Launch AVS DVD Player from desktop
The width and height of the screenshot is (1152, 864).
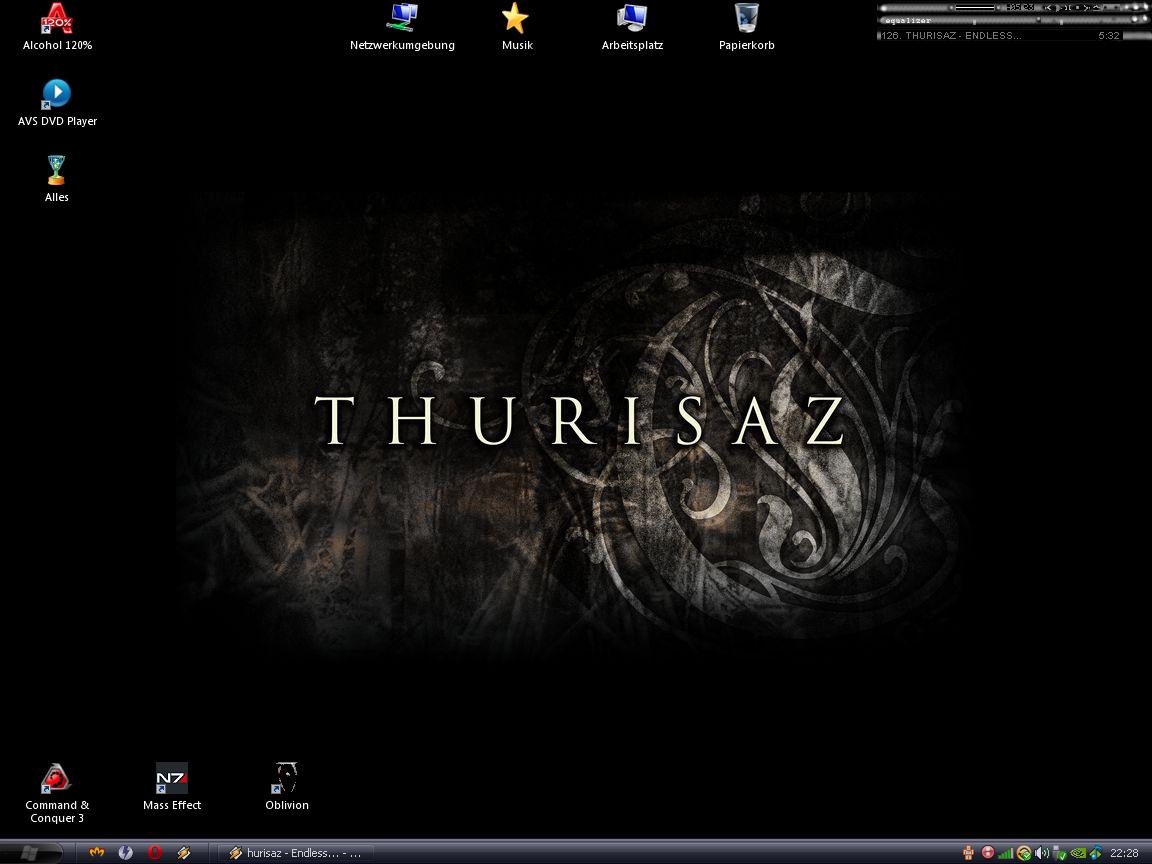(x=57, y=95)
